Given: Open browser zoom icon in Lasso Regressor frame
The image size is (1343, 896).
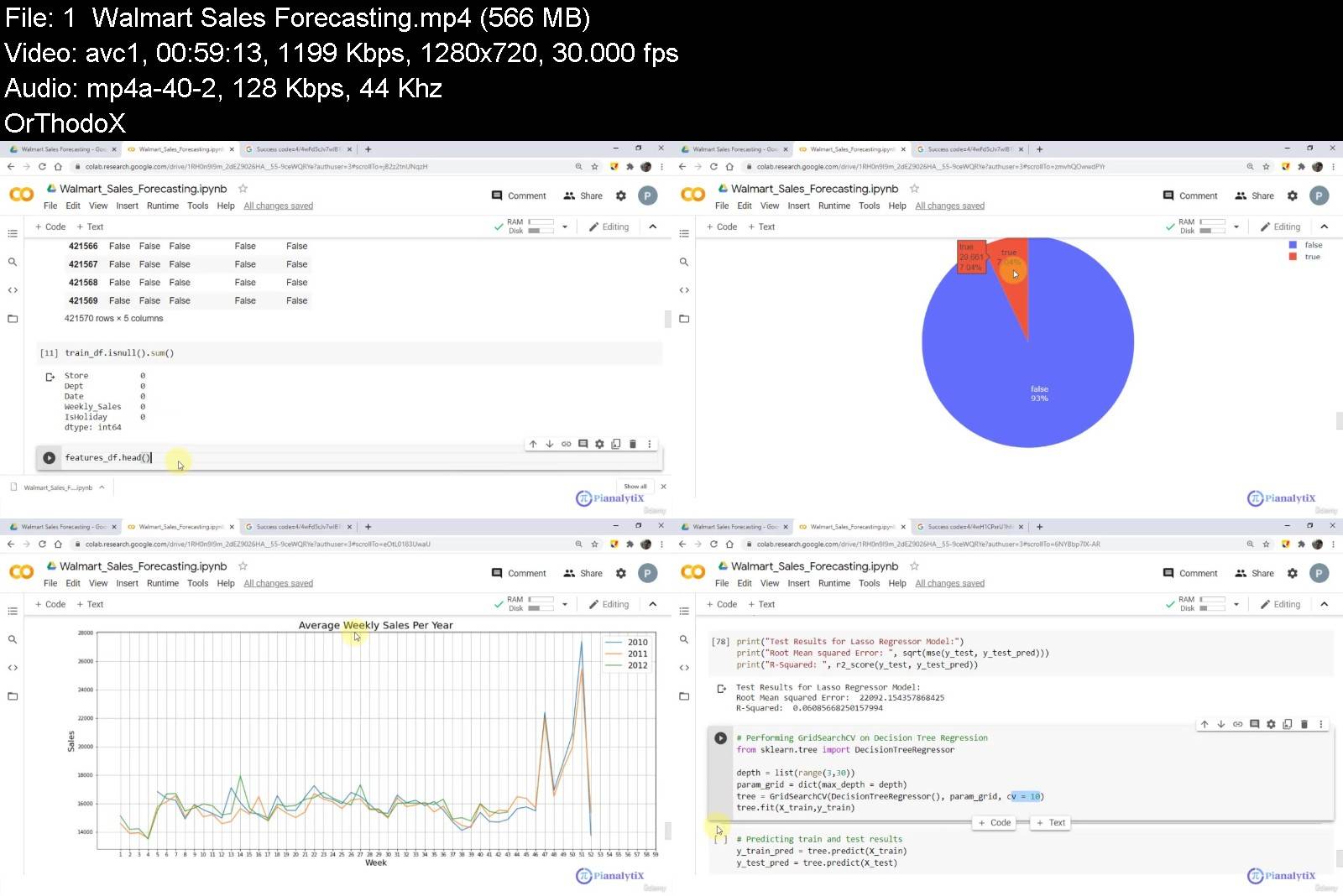Looking at the screenshot, I should (x=1250, y=544).
